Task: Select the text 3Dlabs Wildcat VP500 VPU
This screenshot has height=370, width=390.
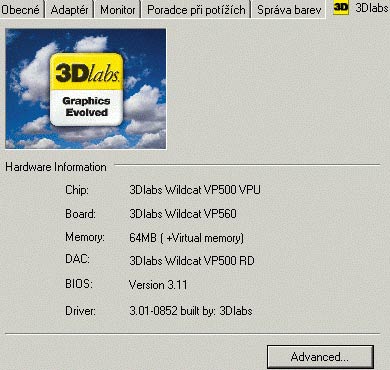Action: click(195, 190)
